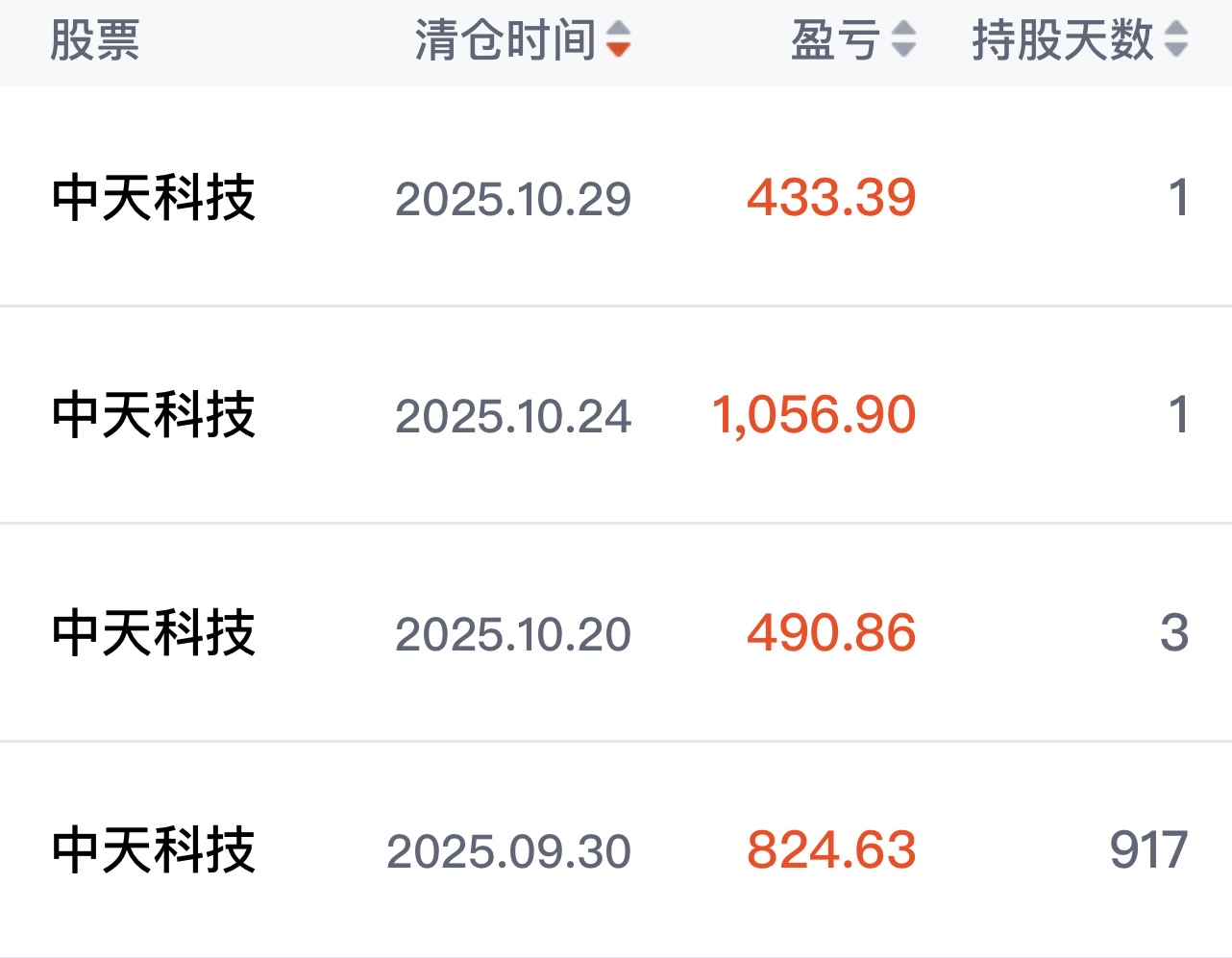Viewport: 1232px width, 958px height.
Task: Open 中天科技 row dated 2025.10.24
Action: point(154,416)
